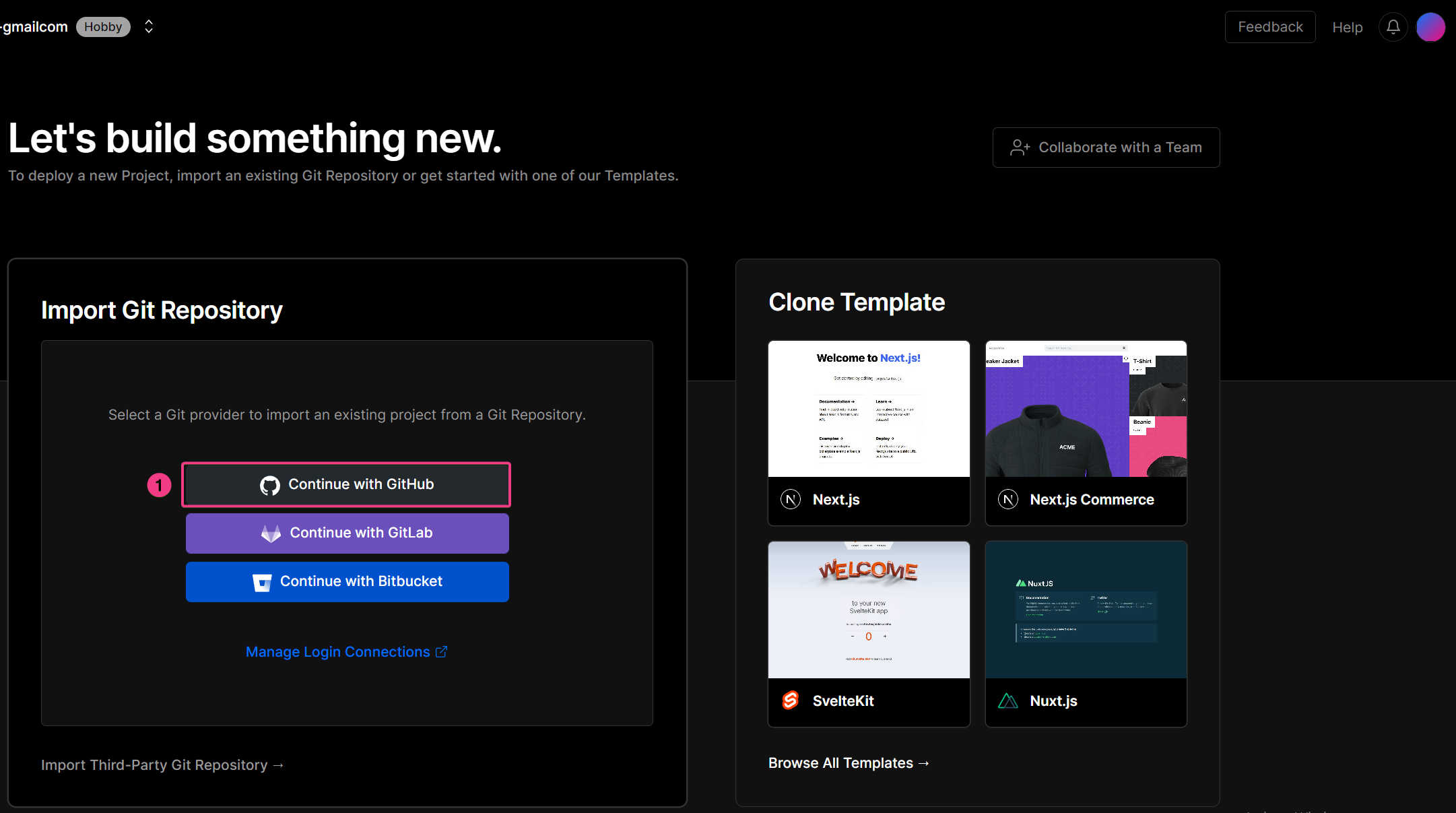1456x813 pixels.
Task: Click the GitHub octocat icon
Action: click(x=269, y=485)
